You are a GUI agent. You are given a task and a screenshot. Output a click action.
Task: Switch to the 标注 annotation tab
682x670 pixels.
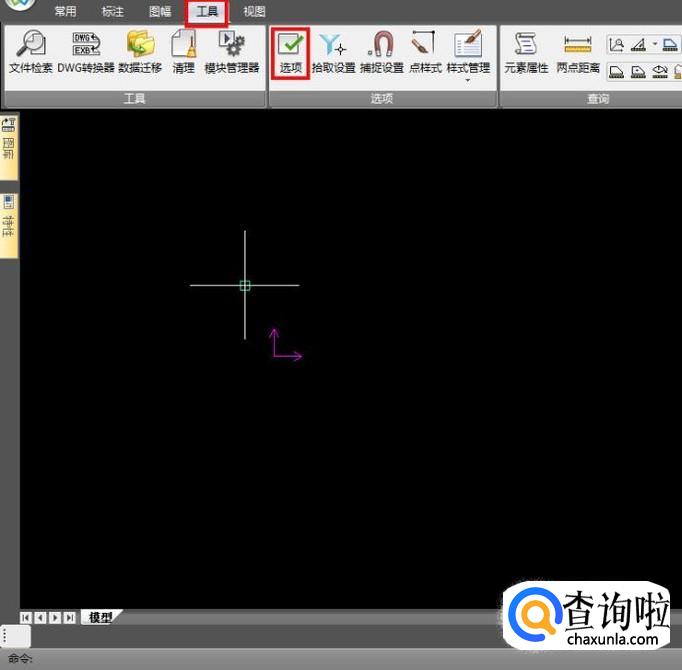click(x=113, y=12)
